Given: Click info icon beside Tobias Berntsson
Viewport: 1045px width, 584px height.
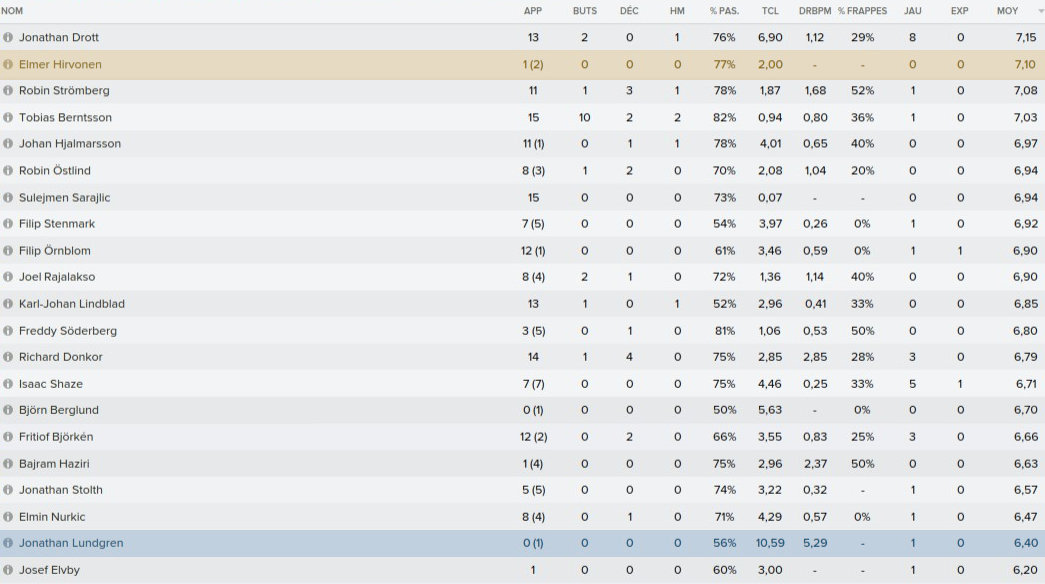Looking at the screenshot, I should pyautogui.click(x=8, y=117).
